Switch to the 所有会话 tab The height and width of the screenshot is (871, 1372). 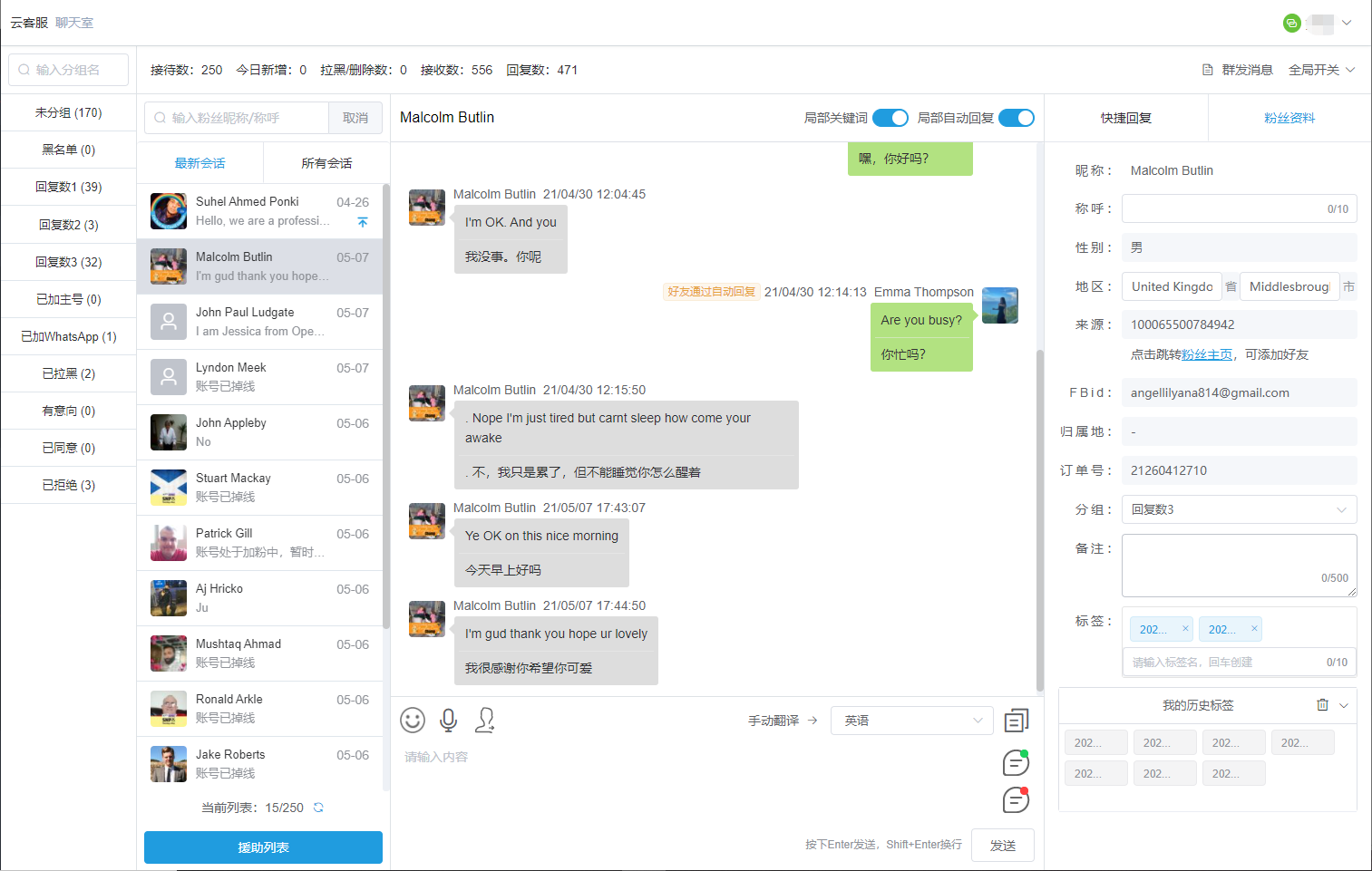326,163
